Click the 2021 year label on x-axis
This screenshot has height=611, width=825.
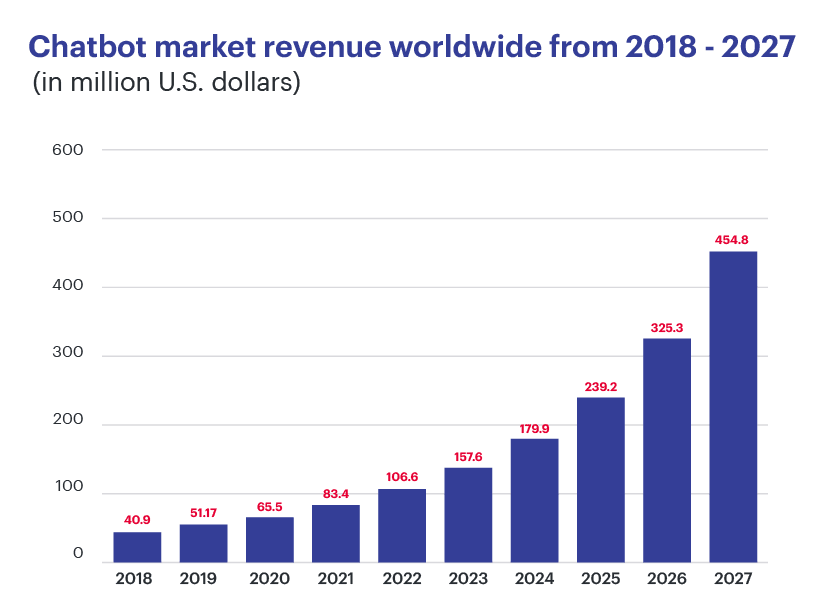[x=334, y=578]
